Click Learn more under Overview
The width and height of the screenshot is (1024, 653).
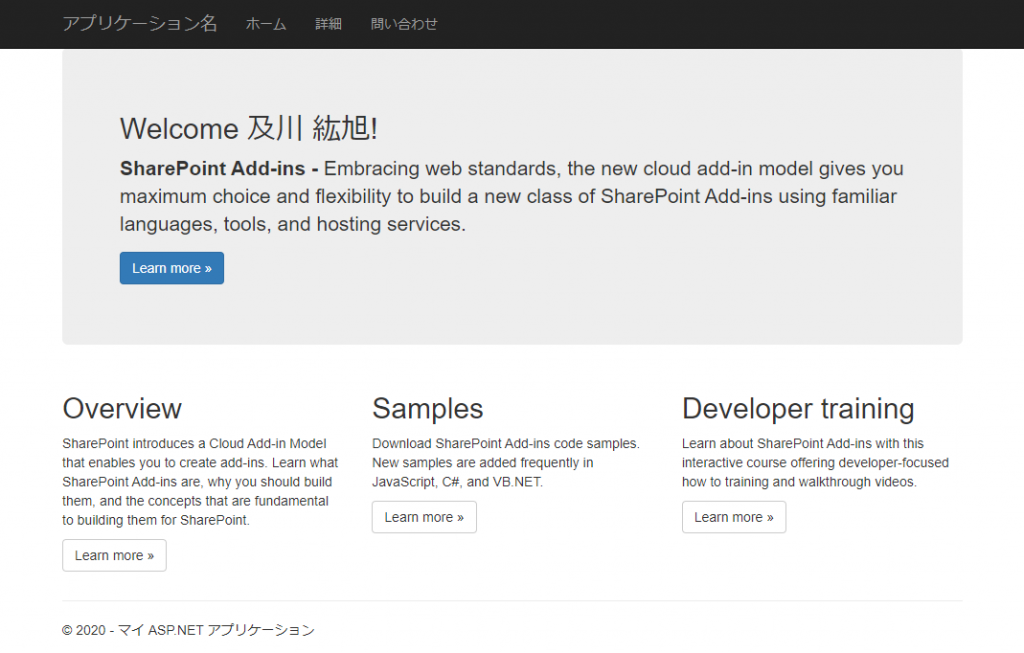tap(114, 555)
